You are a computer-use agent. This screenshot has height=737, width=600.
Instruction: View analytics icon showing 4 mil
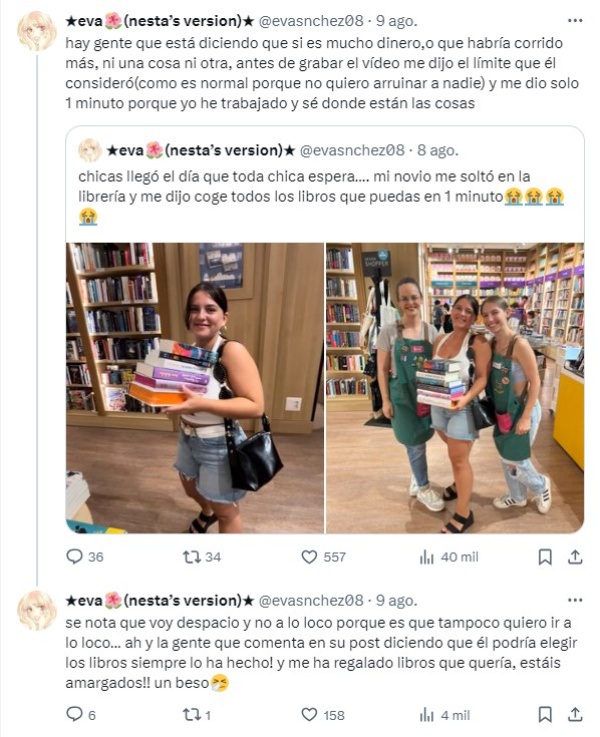[426, 715]
